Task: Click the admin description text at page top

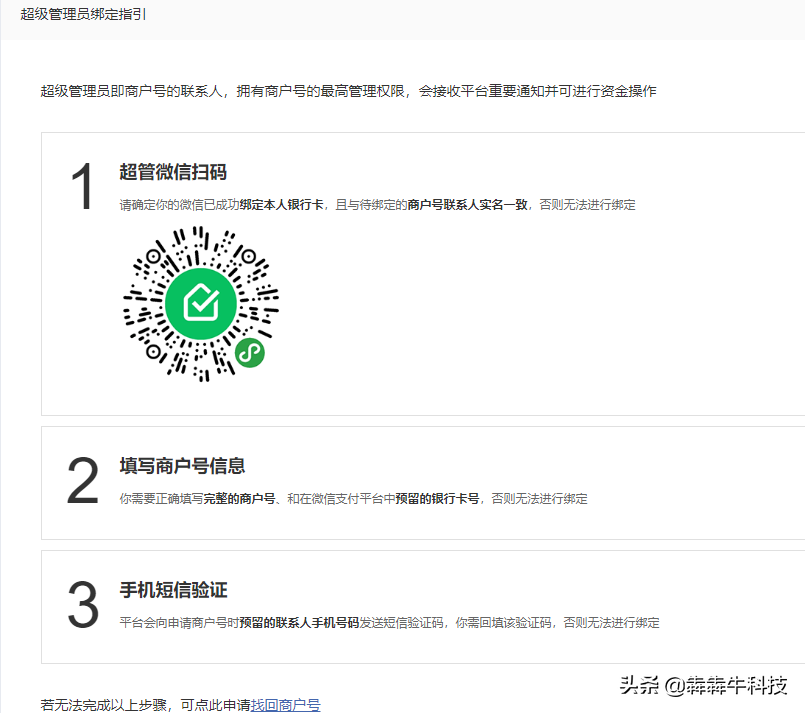Action: click(348, 90)
